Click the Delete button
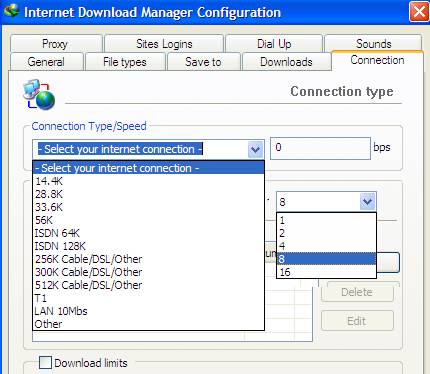Viewport: 430px width, 374px height. click(357, 292)
